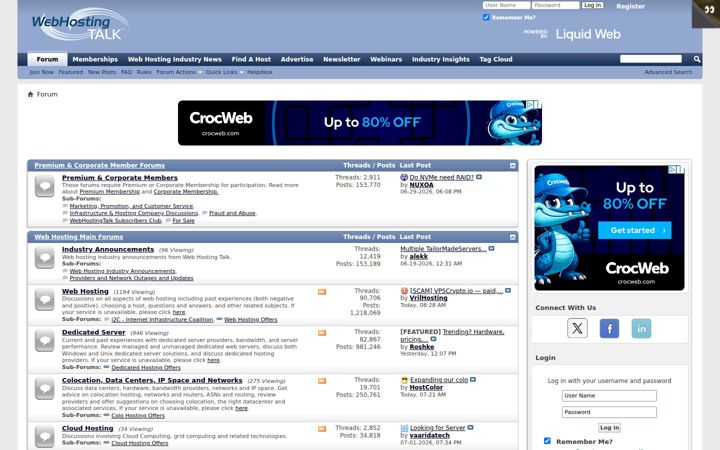Click Get started on CrocWeb ad
Screen dimensions: 720x450
pyautogui.click(x=635, y=230)
